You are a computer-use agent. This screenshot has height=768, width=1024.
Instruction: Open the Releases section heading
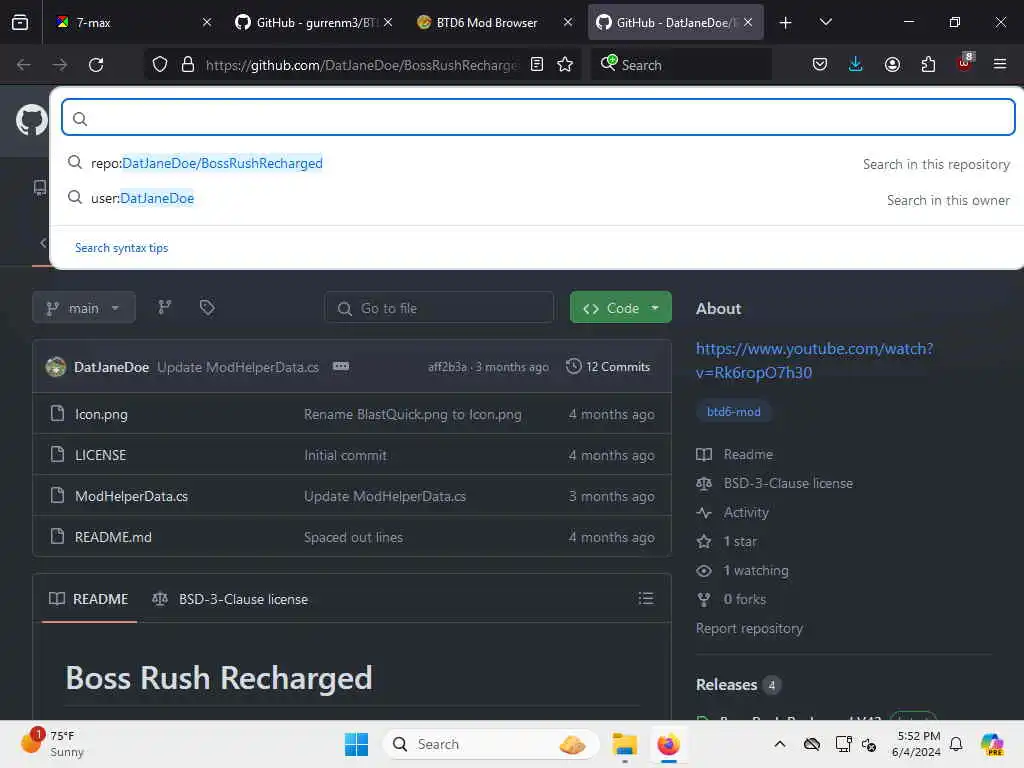(x=726, y=684)
